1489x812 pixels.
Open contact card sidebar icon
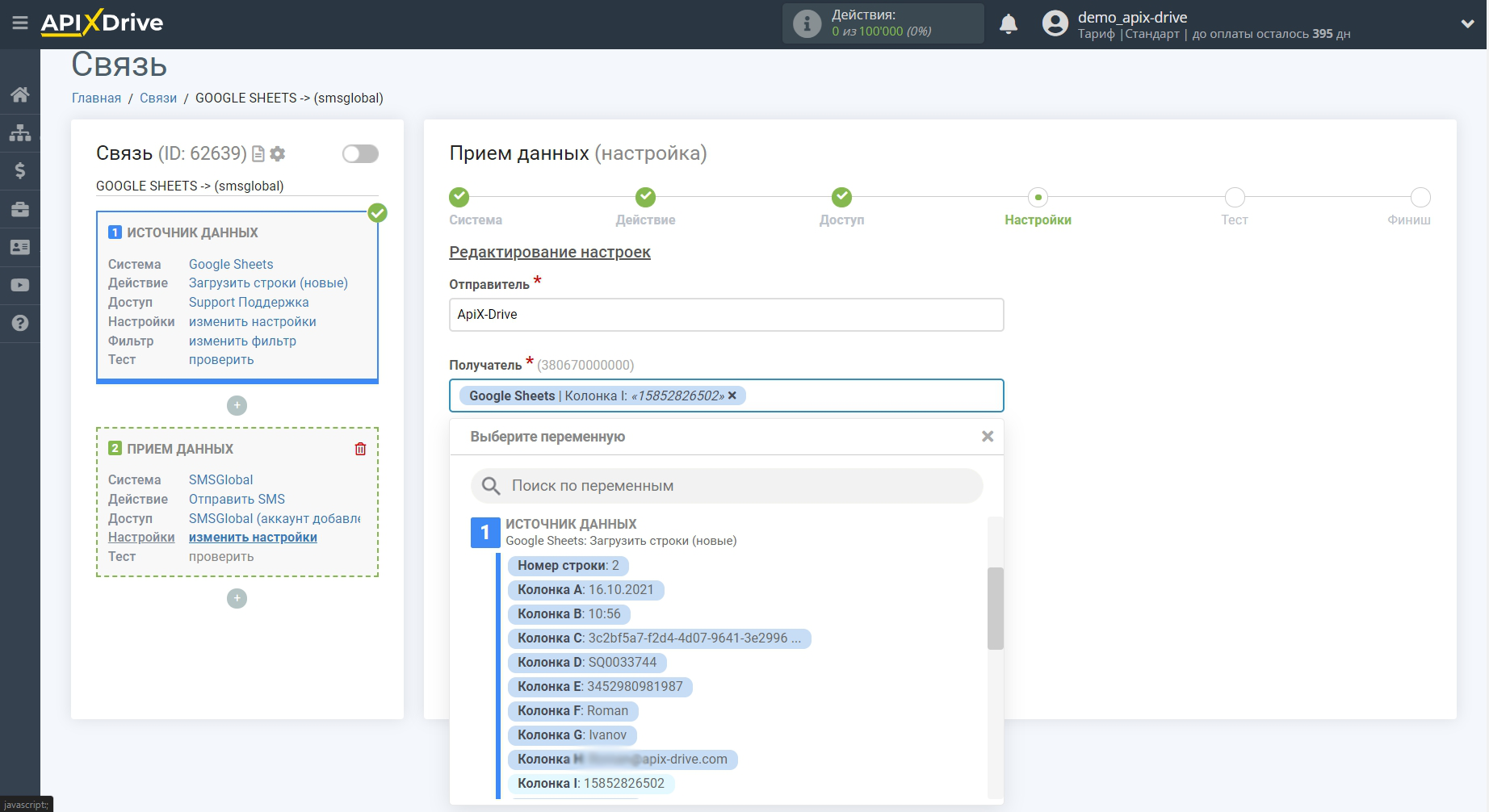(20, 247)
